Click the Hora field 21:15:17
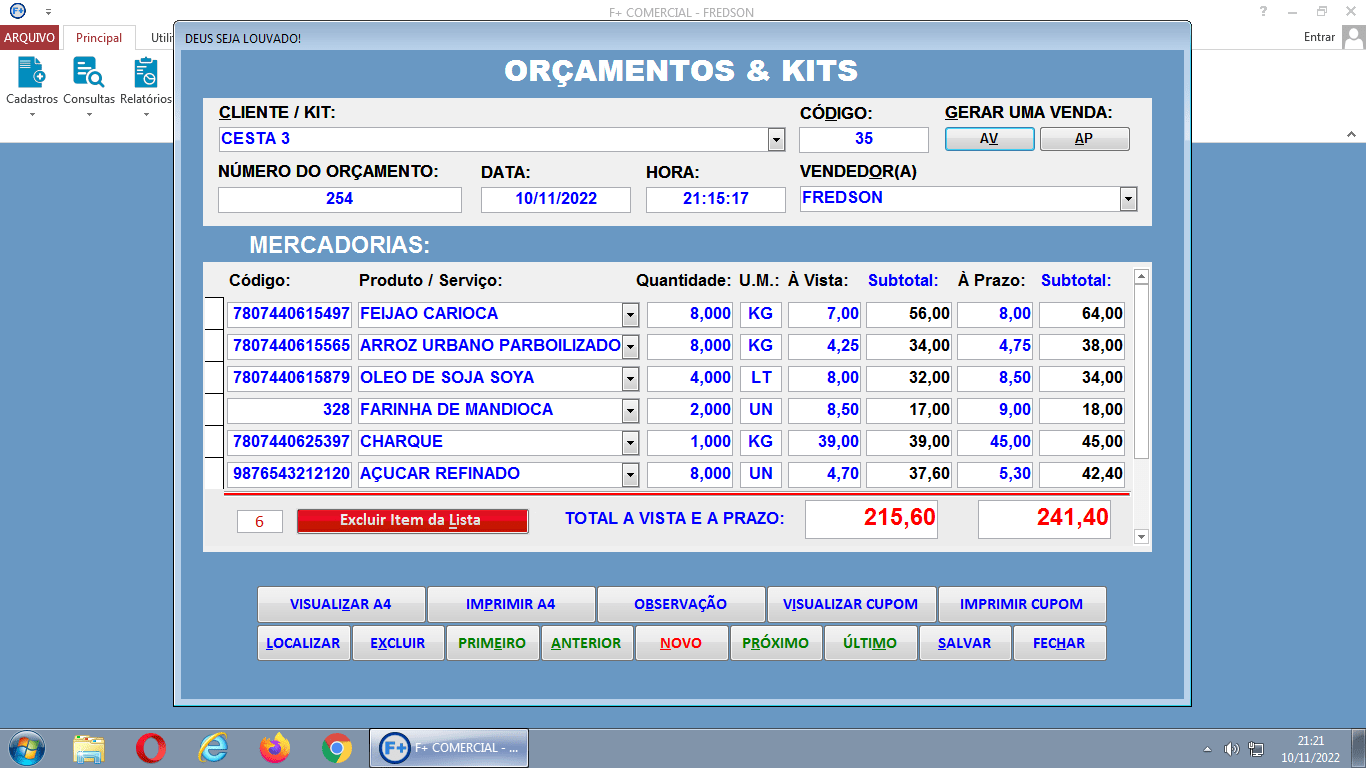The height and width of the screenshot is (768, 1366). click(716, 199)
